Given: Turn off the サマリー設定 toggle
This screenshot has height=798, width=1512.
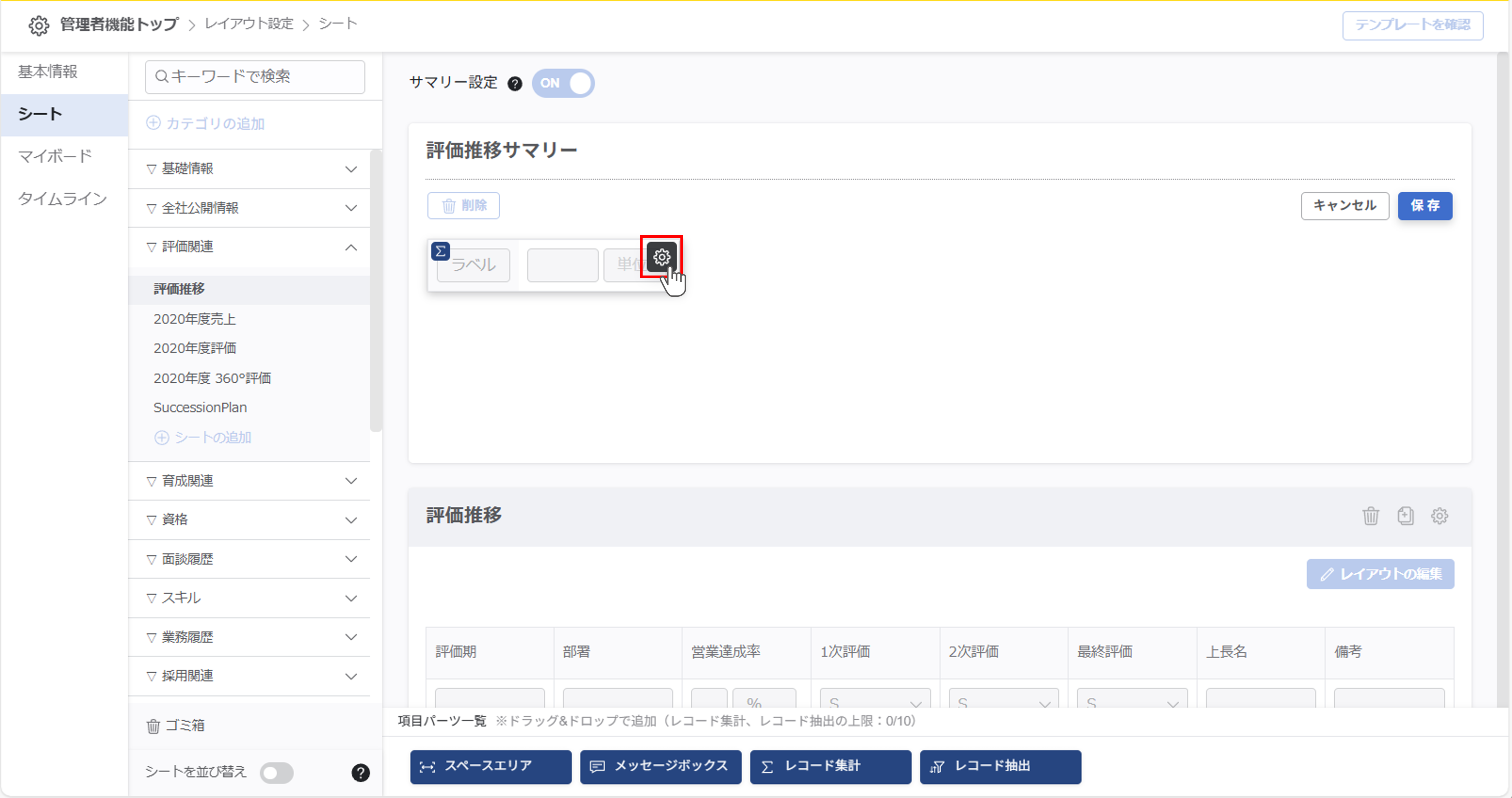Looking at the screenshot, I should (563, 83).
